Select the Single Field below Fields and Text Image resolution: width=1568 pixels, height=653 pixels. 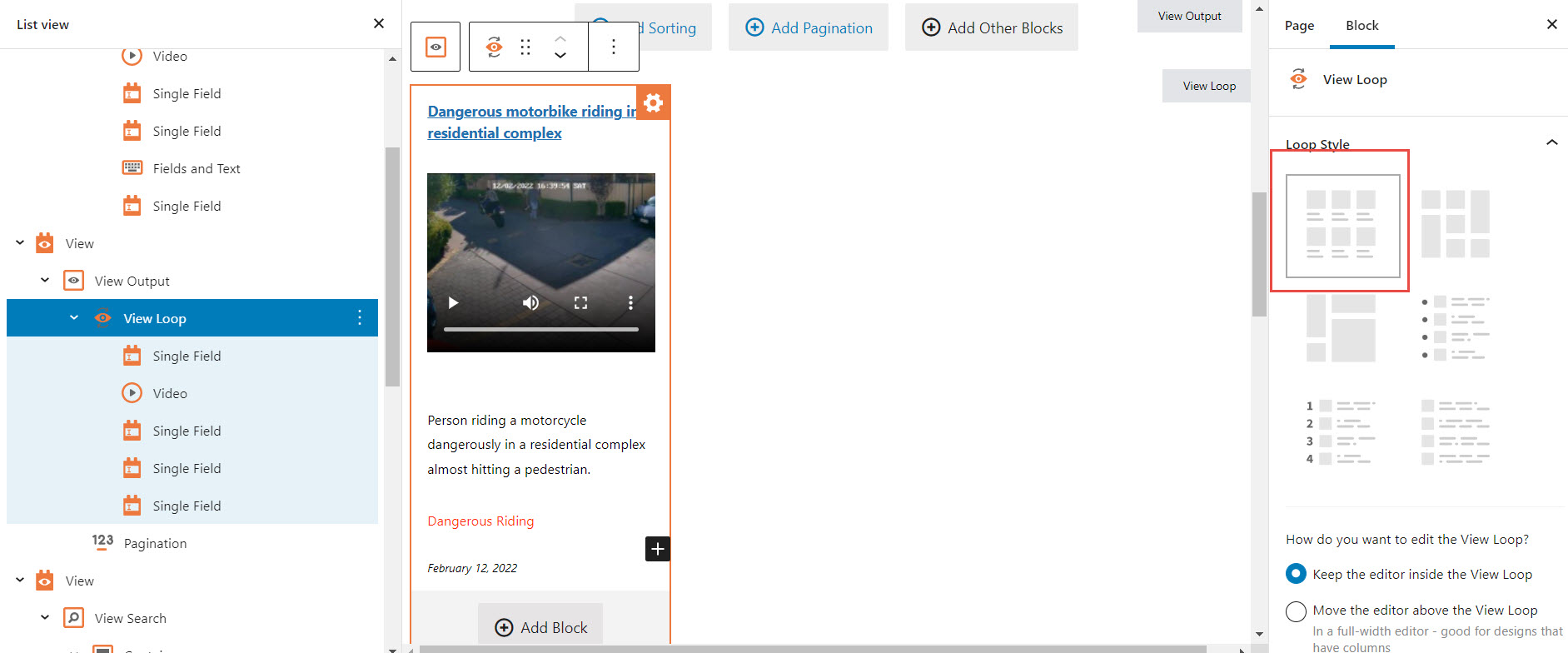pyautogui.click(x=192, y=206)
